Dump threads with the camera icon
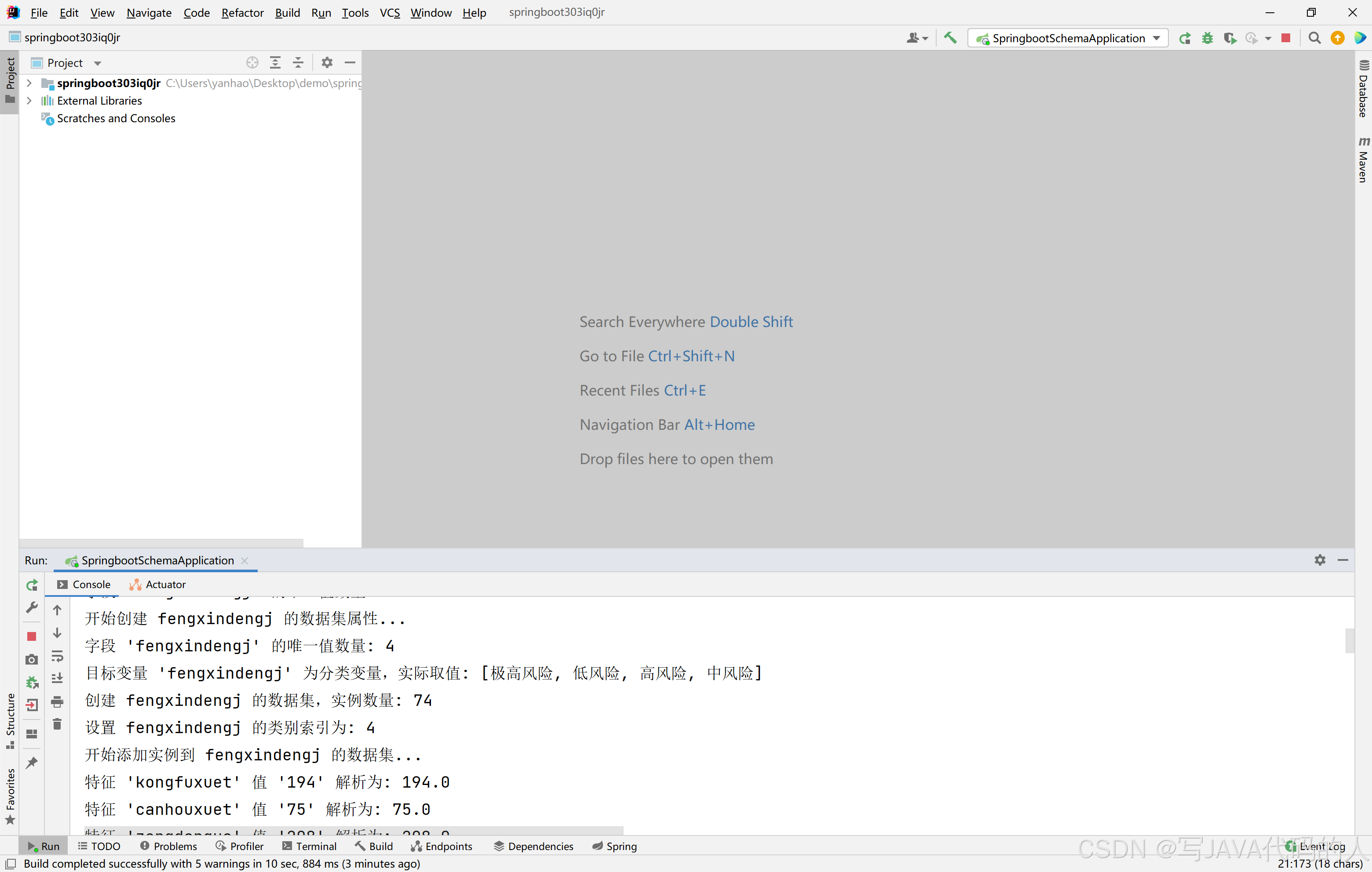 [32, 660]
